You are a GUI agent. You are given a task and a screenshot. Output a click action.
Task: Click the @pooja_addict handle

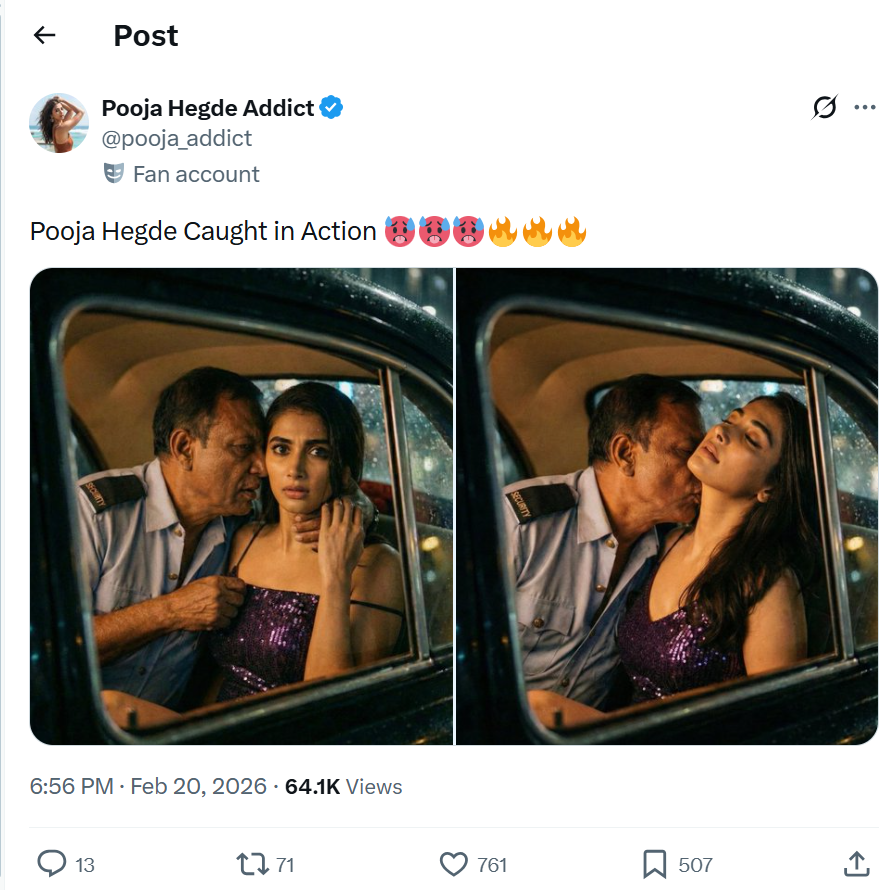click(x=177, y=138)
